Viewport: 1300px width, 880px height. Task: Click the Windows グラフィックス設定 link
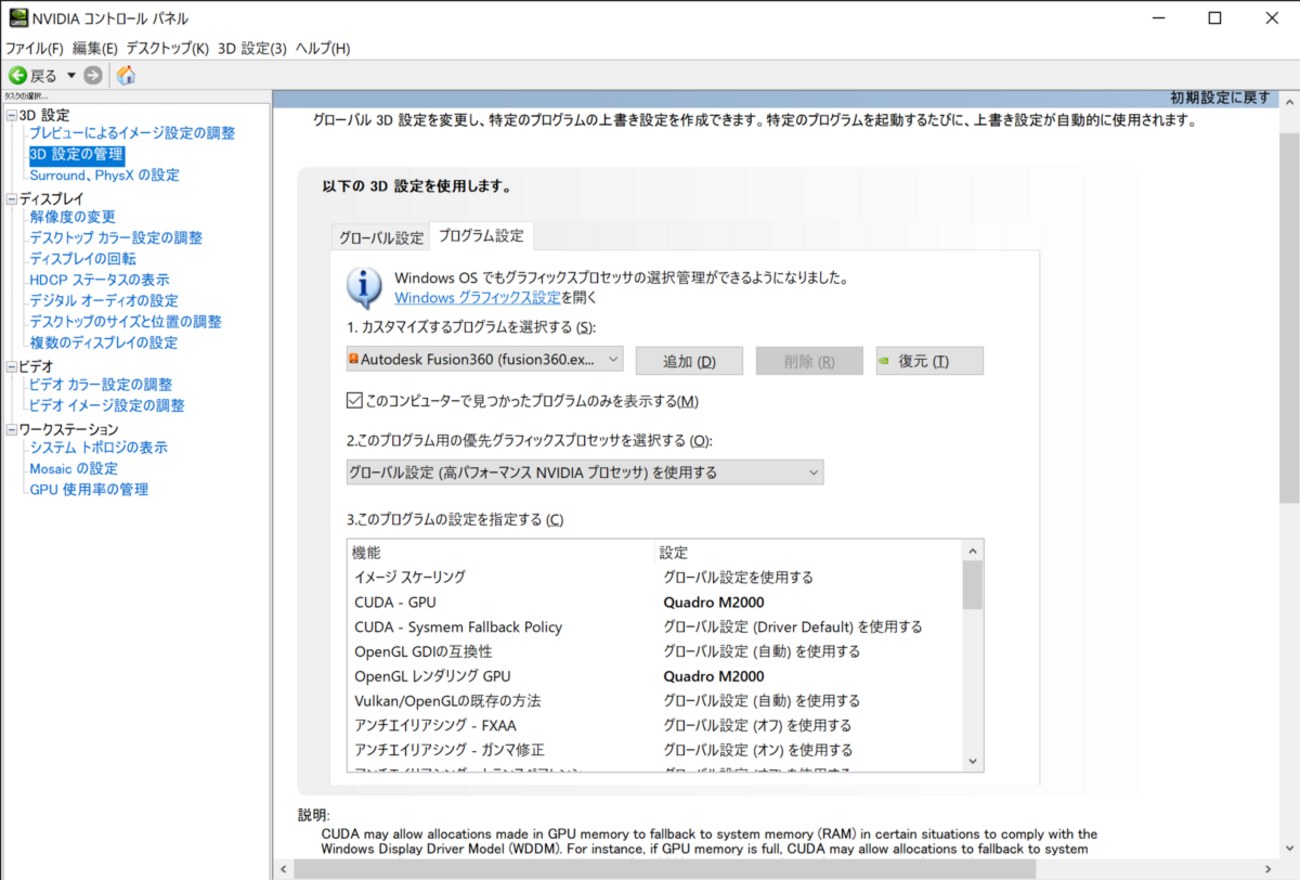(x=477, y=297)
